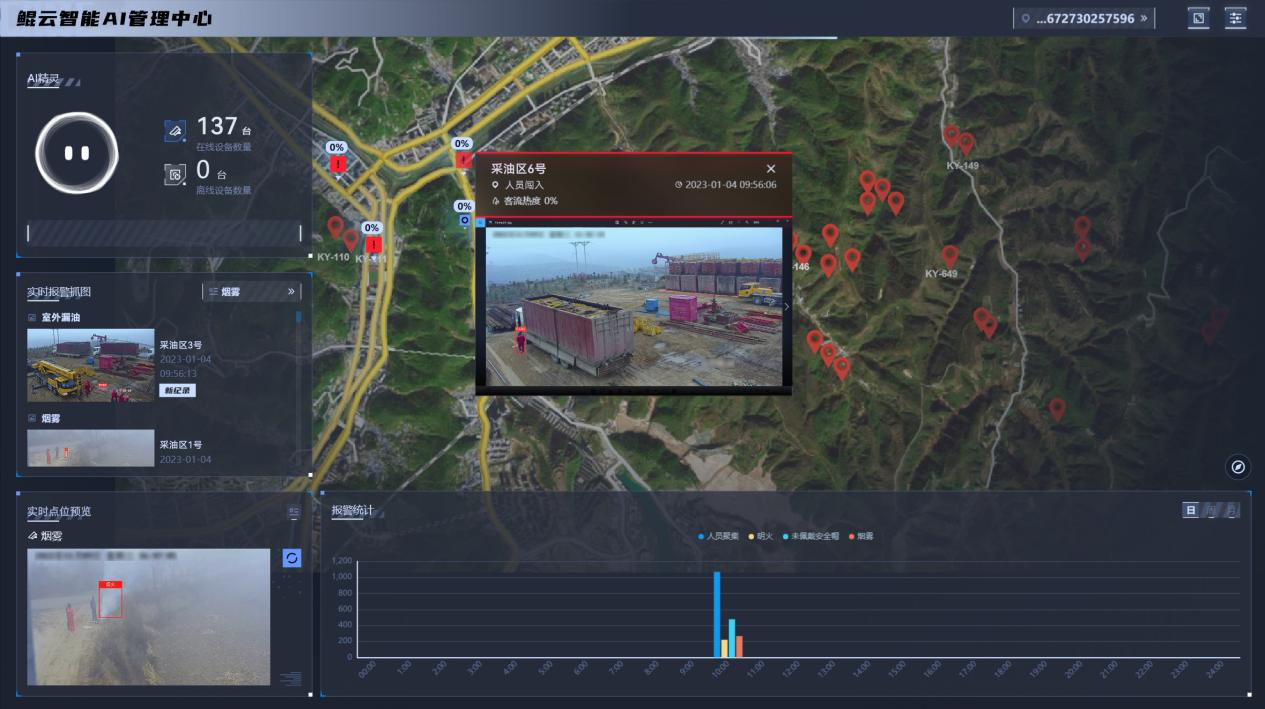
Task: Open the settings sliders icon in top bar
Action: point(1235,18)
